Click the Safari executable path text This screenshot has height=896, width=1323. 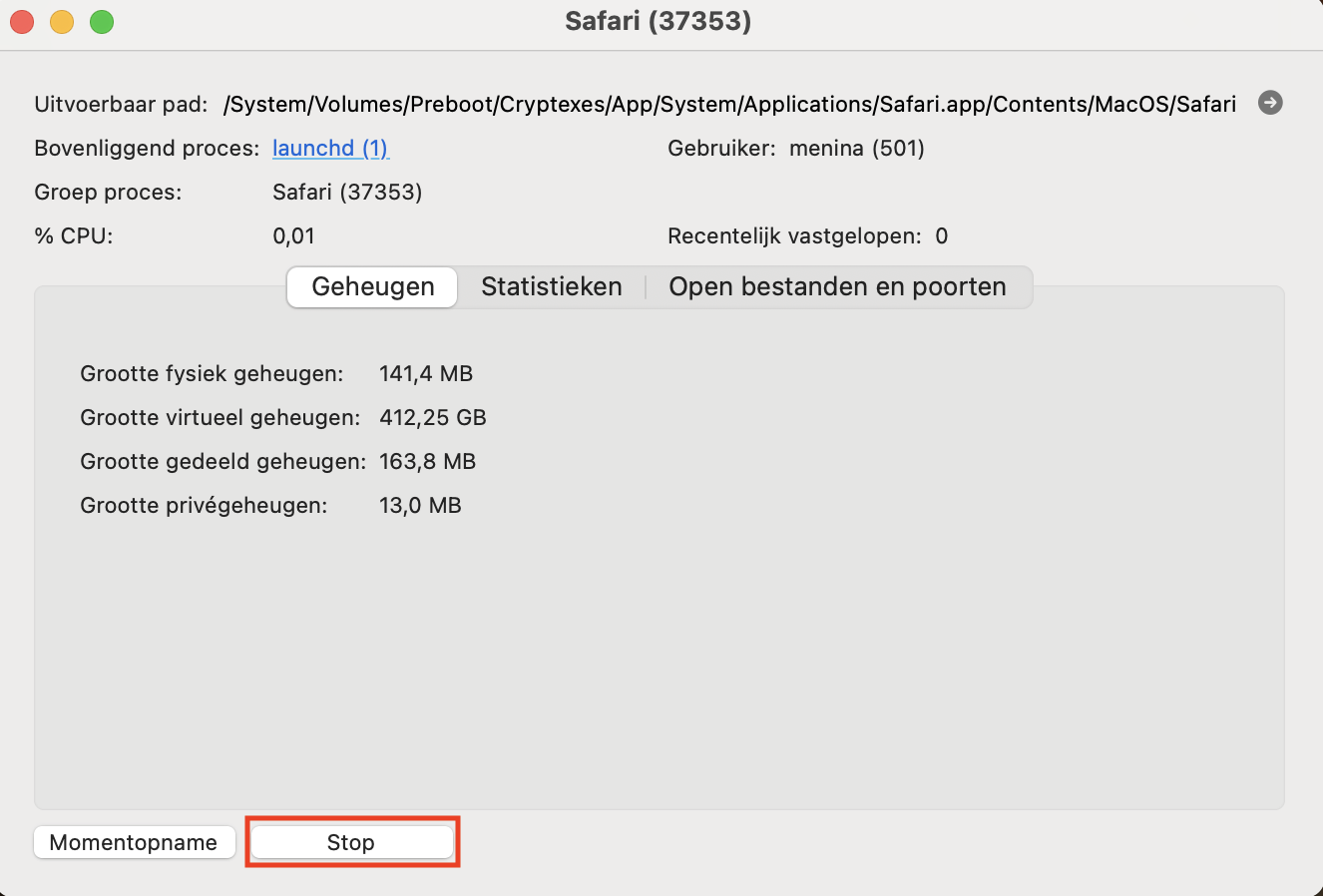click(729, 104)
